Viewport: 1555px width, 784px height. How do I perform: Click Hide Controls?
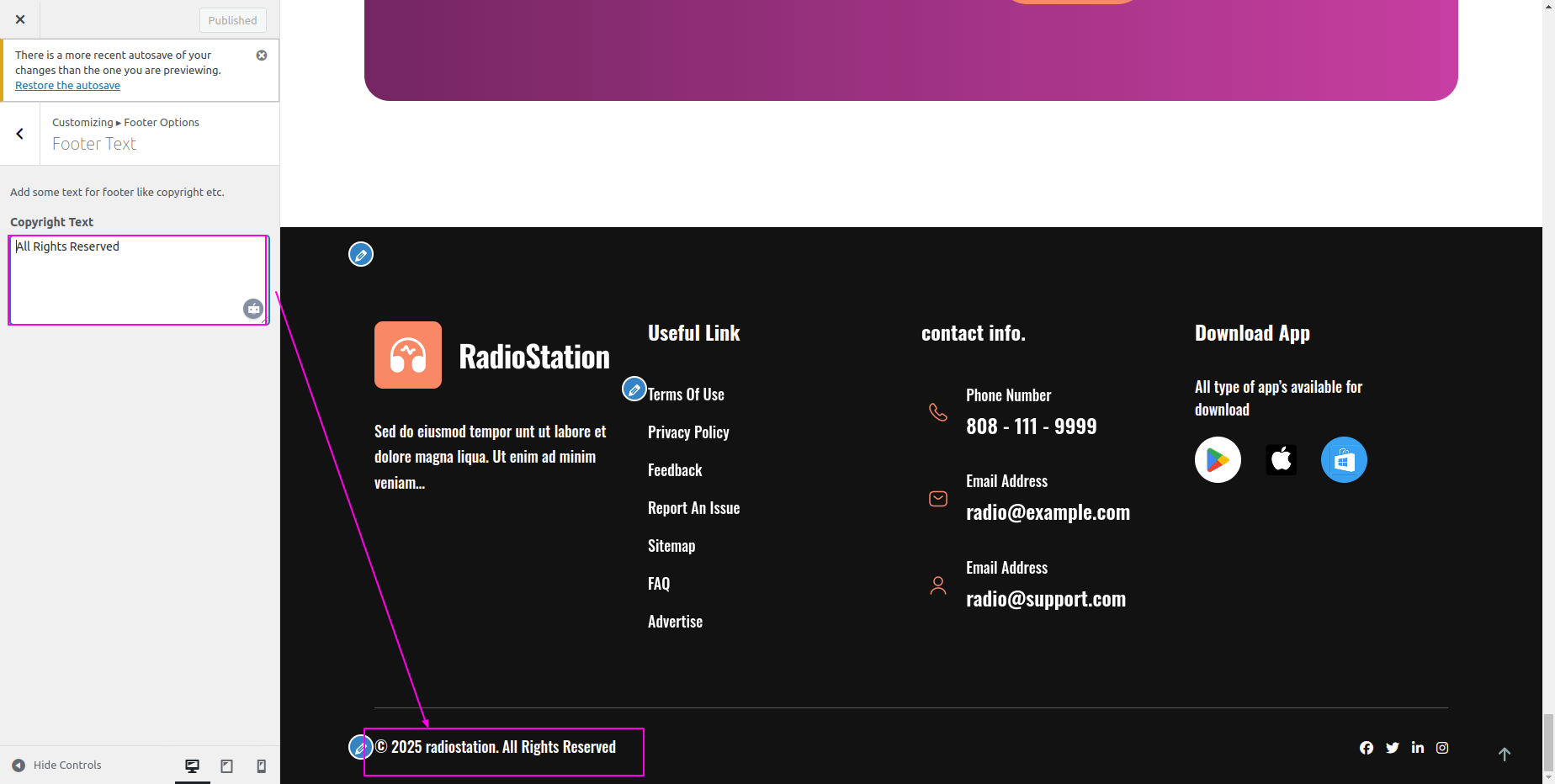pos(56,765)
